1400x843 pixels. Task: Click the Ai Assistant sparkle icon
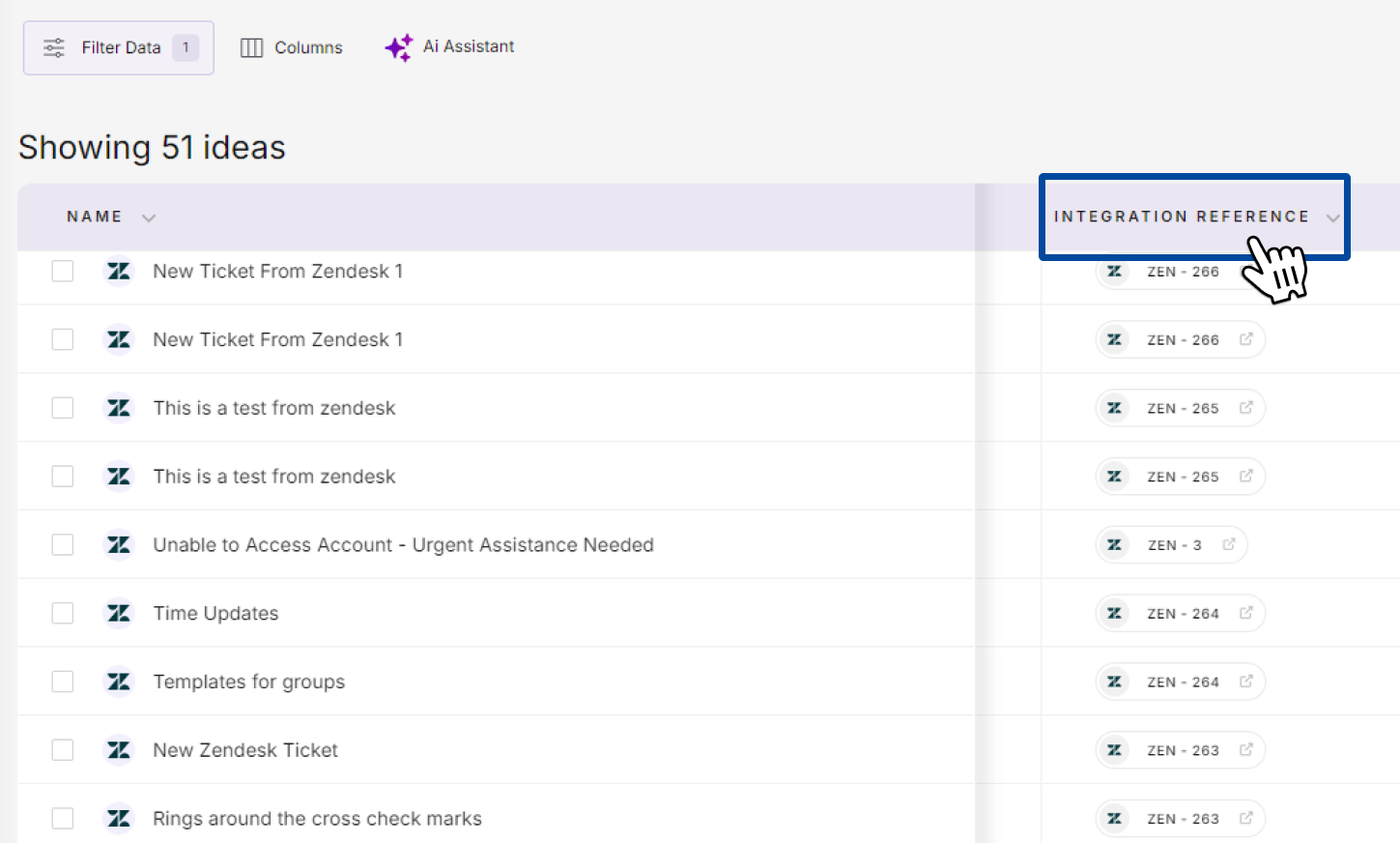(397, 46)
